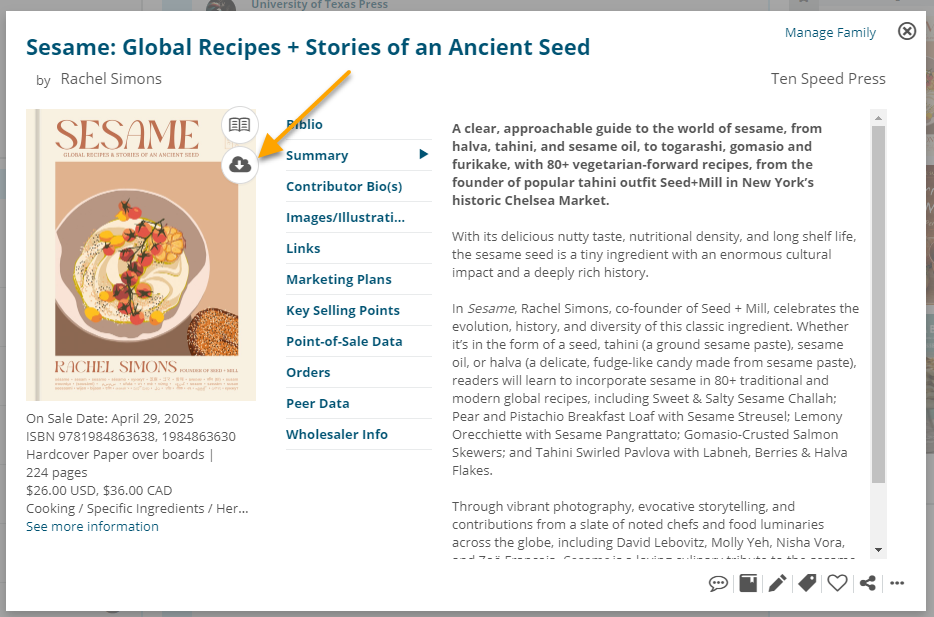Close the title detail dialog
Image resolution: width=934 pixels, height=617 pixels.
click(907, 31)
